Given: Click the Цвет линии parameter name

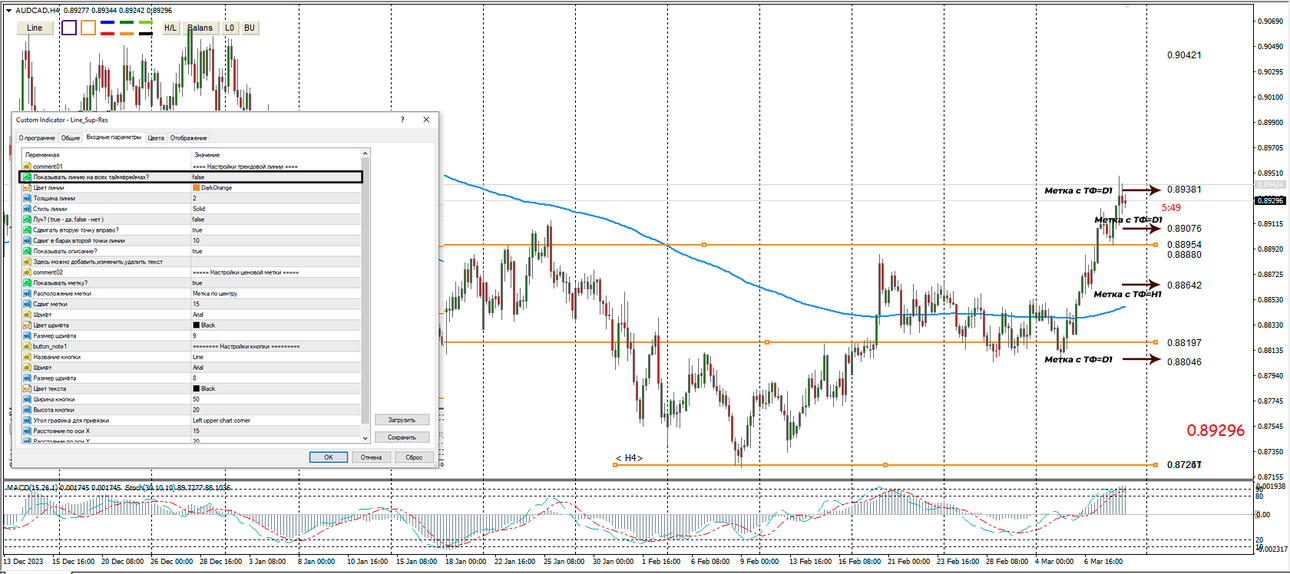Looking at the screenshot, I should pos(49,187).
